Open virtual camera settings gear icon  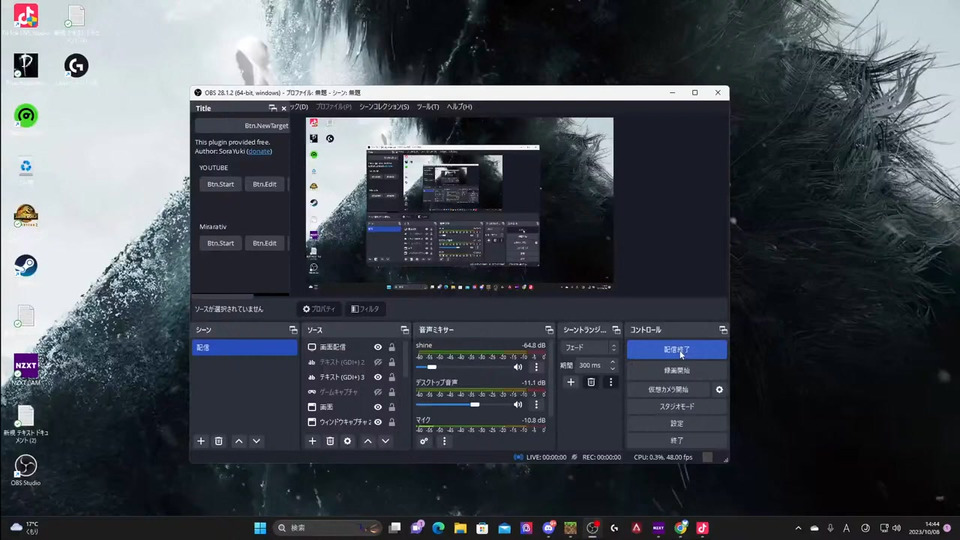click(719, 389)
